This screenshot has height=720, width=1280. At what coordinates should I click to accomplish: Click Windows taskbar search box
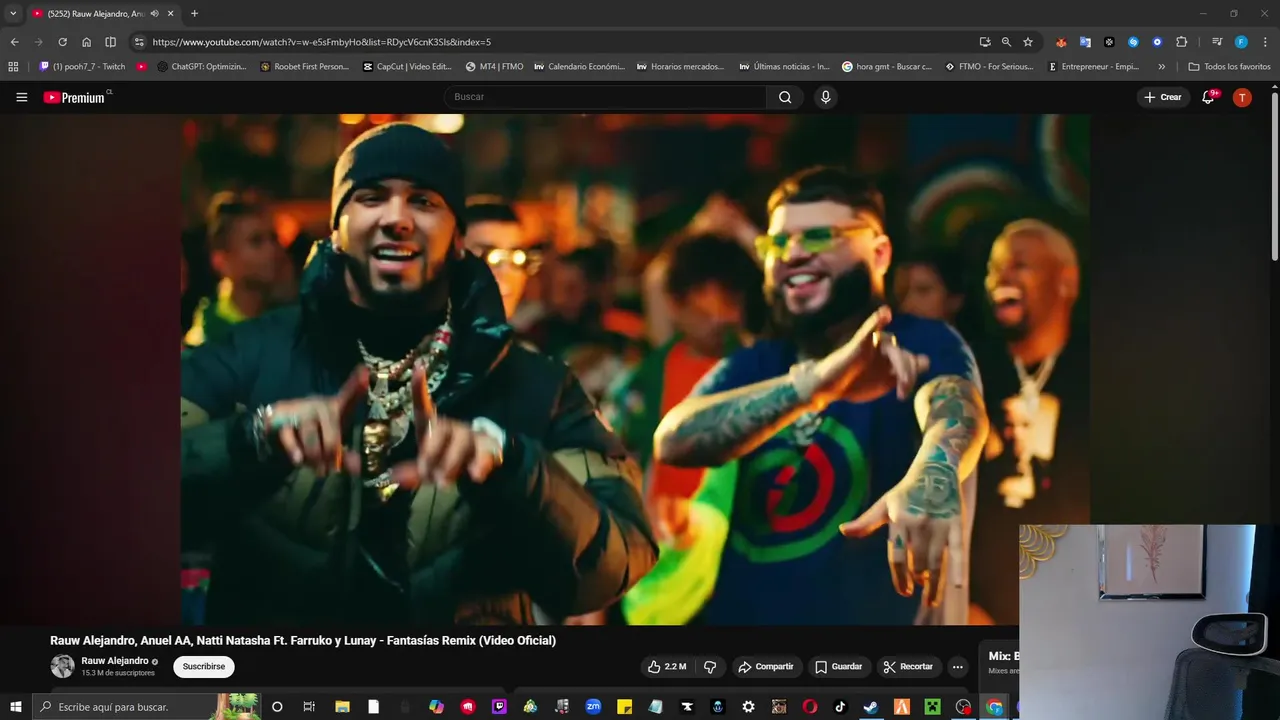146,707
